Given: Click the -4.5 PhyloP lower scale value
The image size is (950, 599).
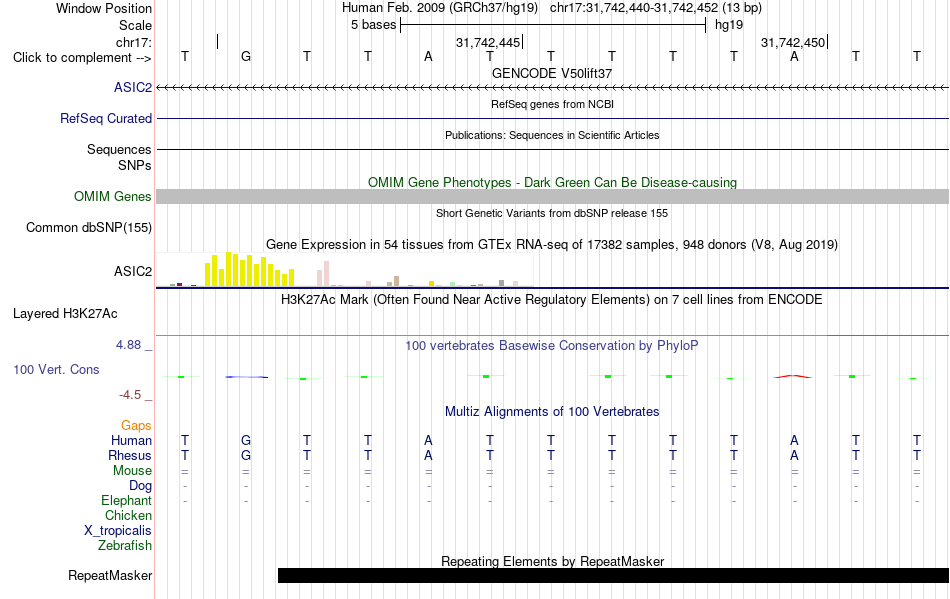Looking at the screenshot, I should tap(130, 395).
